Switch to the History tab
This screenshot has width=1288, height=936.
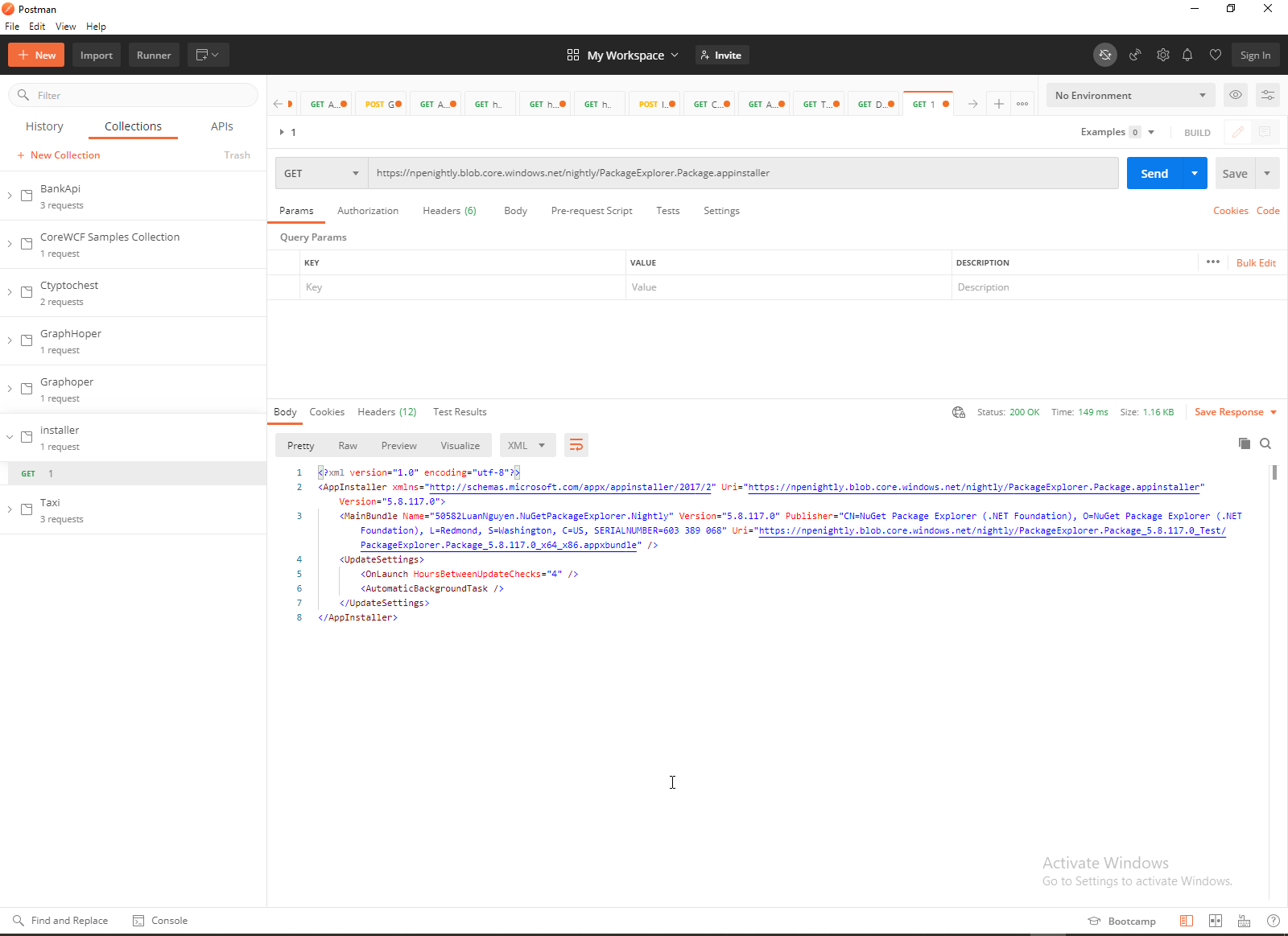tap(44, 126)
